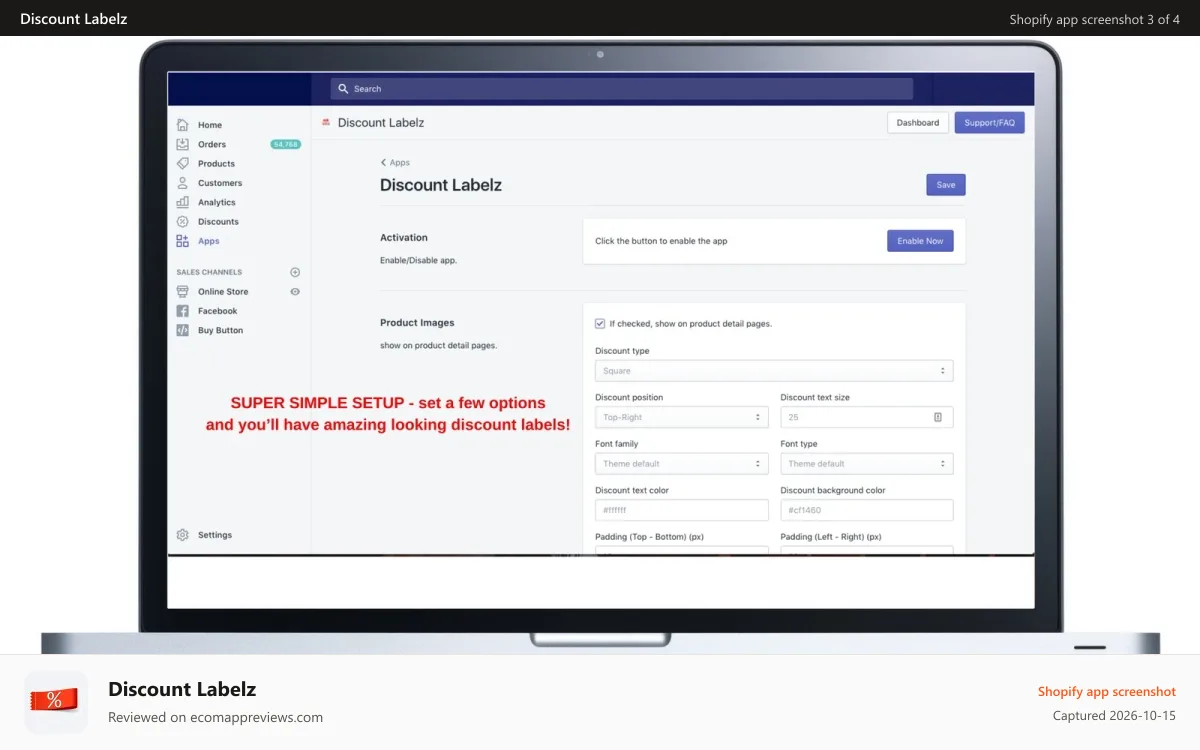This screenshot has height=750, width=1200.
Task: Click the ecomappreviews.com reviewed-on text
Action: click(215, 717)
